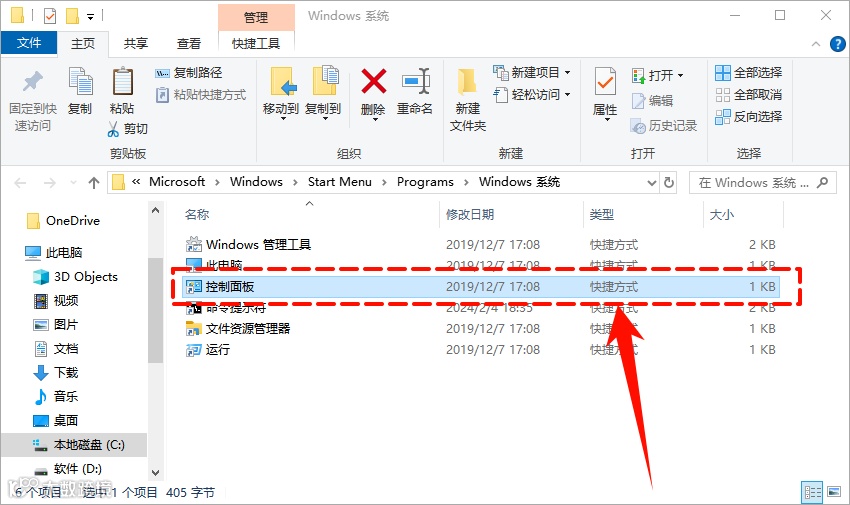Click the Up arrow navigation button
850x505 pixels.
point(94,183)
